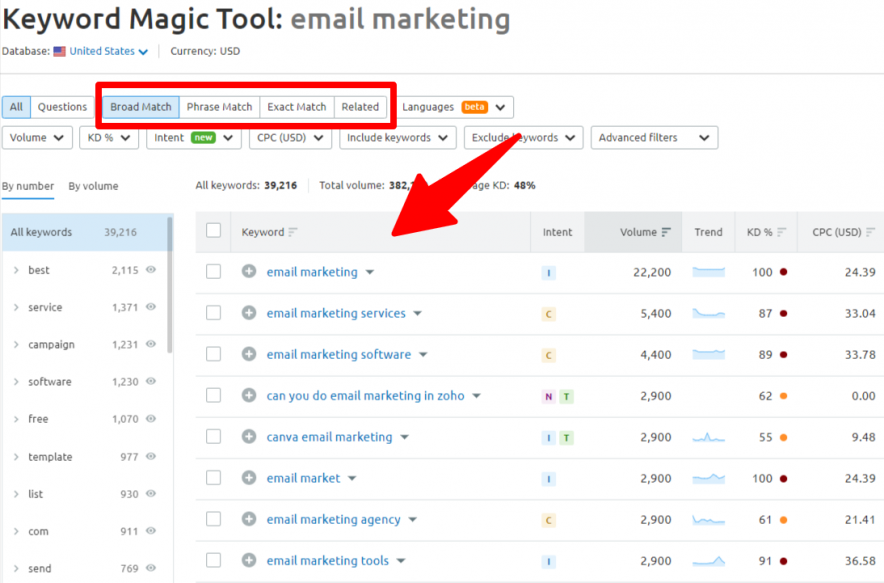Image resolution: width=884 pixels, height=583 pixels.
Task: Open the Volume filter dropdown
Action: 37,137
